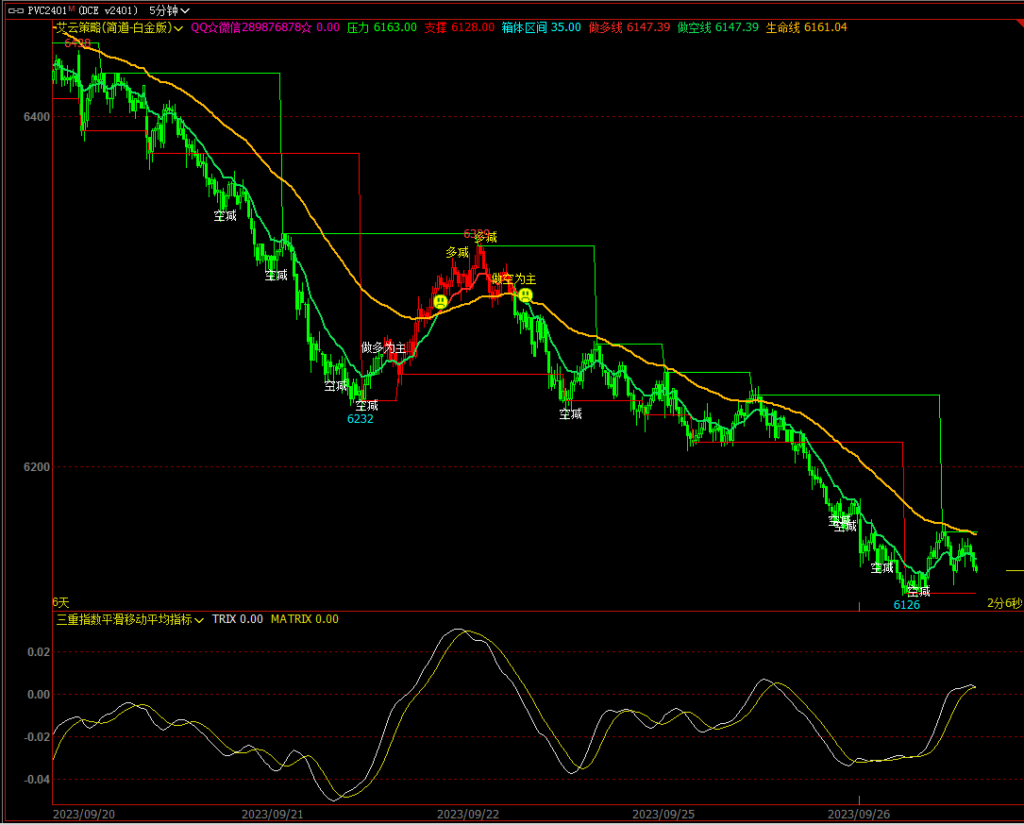Click the 生命线 6161.04 readout
The width and height of the screenshot is (1024, 825).
(806, 28)
